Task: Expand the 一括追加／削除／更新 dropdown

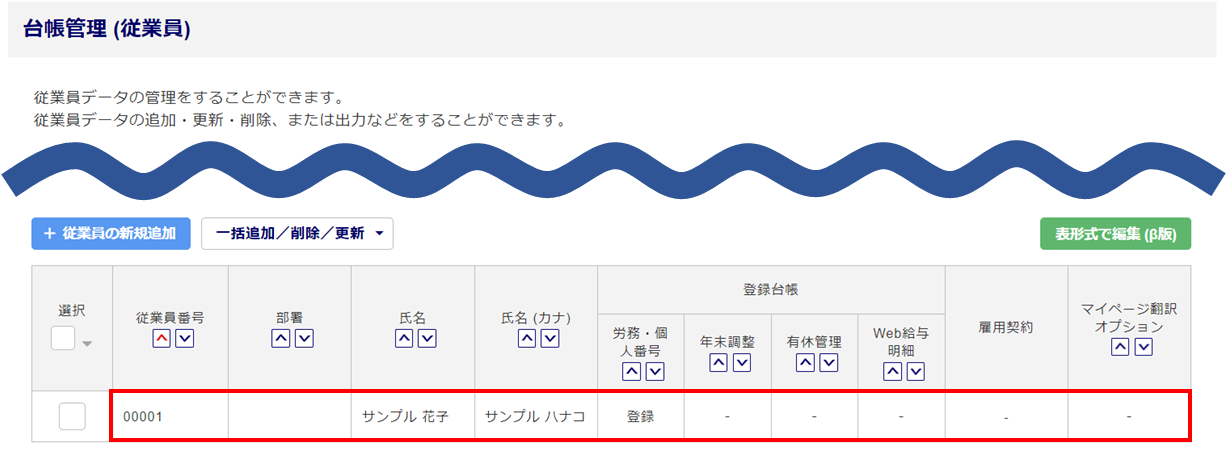Action: click(x=297, y=234)
